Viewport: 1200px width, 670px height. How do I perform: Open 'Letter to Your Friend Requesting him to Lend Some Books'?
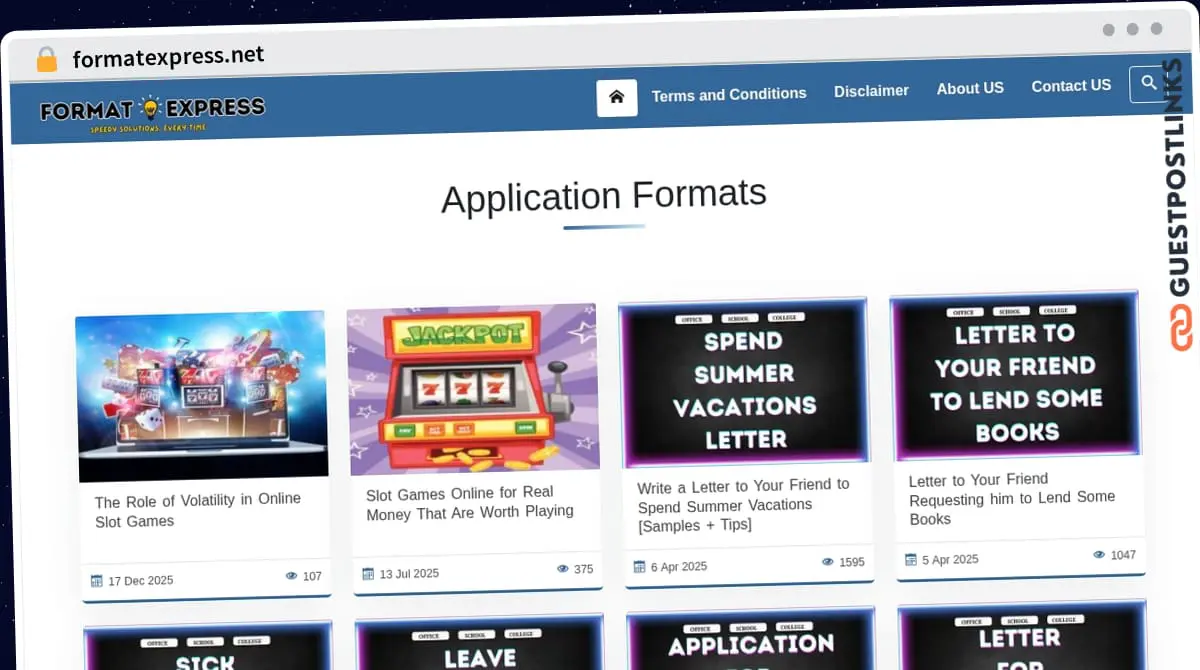click(1012, 499)
